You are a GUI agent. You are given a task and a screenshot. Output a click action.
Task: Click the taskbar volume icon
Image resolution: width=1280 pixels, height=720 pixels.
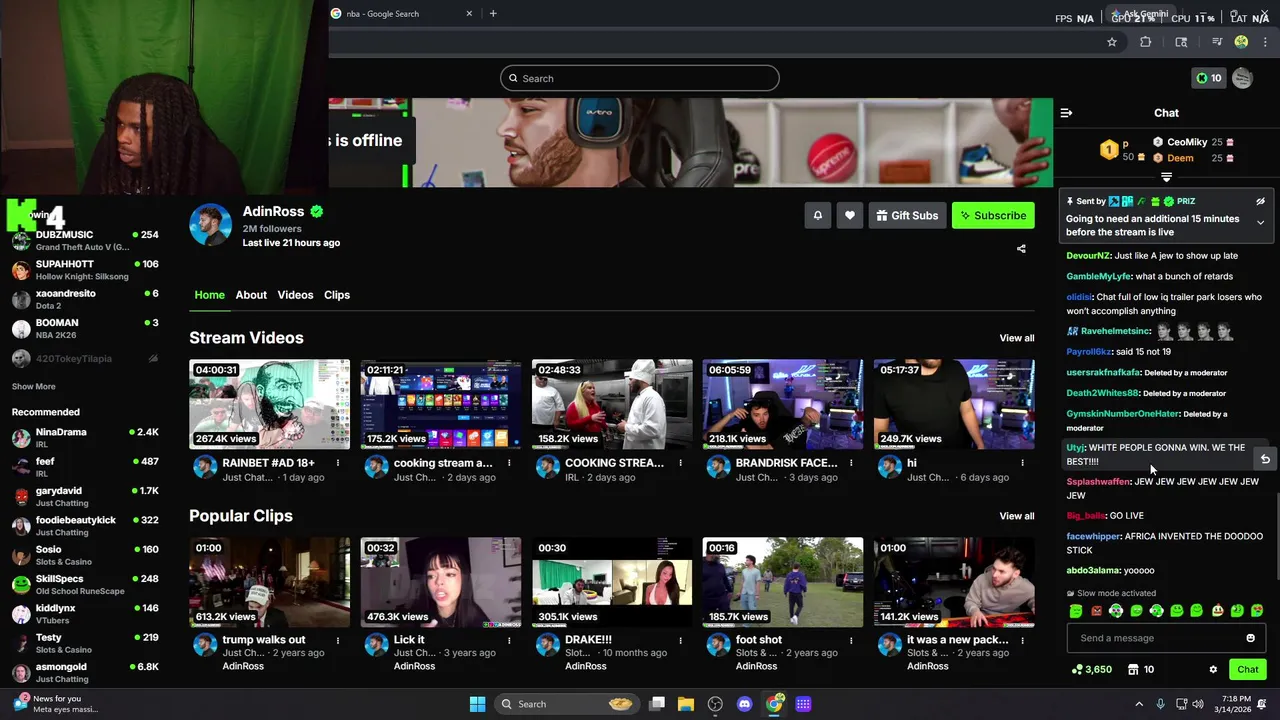pyautogui.click(x=1198, y=704)
